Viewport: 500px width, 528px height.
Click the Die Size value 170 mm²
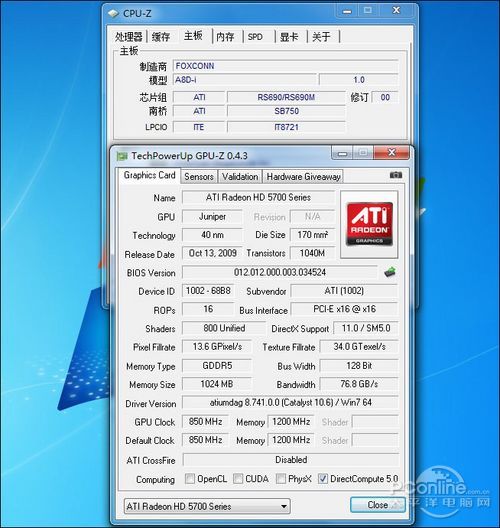coord(312,235)
